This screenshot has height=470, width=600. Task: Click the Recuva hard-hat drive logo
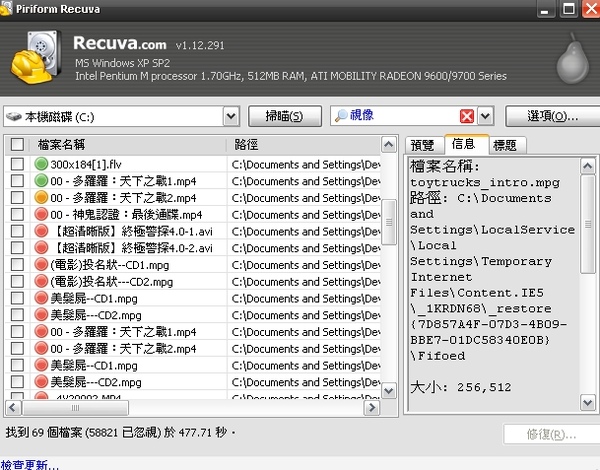pyautogui.click(x=36, y=57)
